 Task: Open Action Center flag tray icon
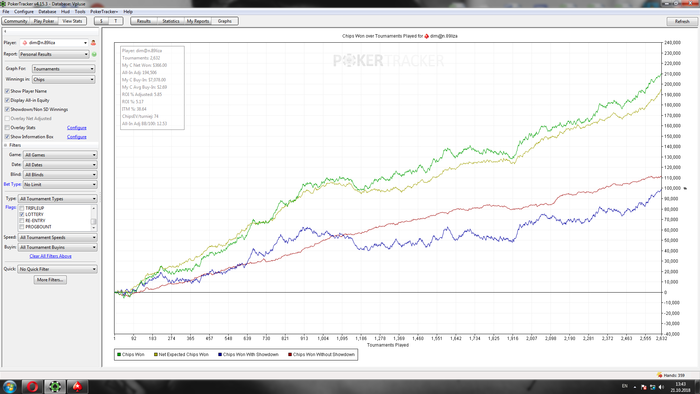coord(644,387)
